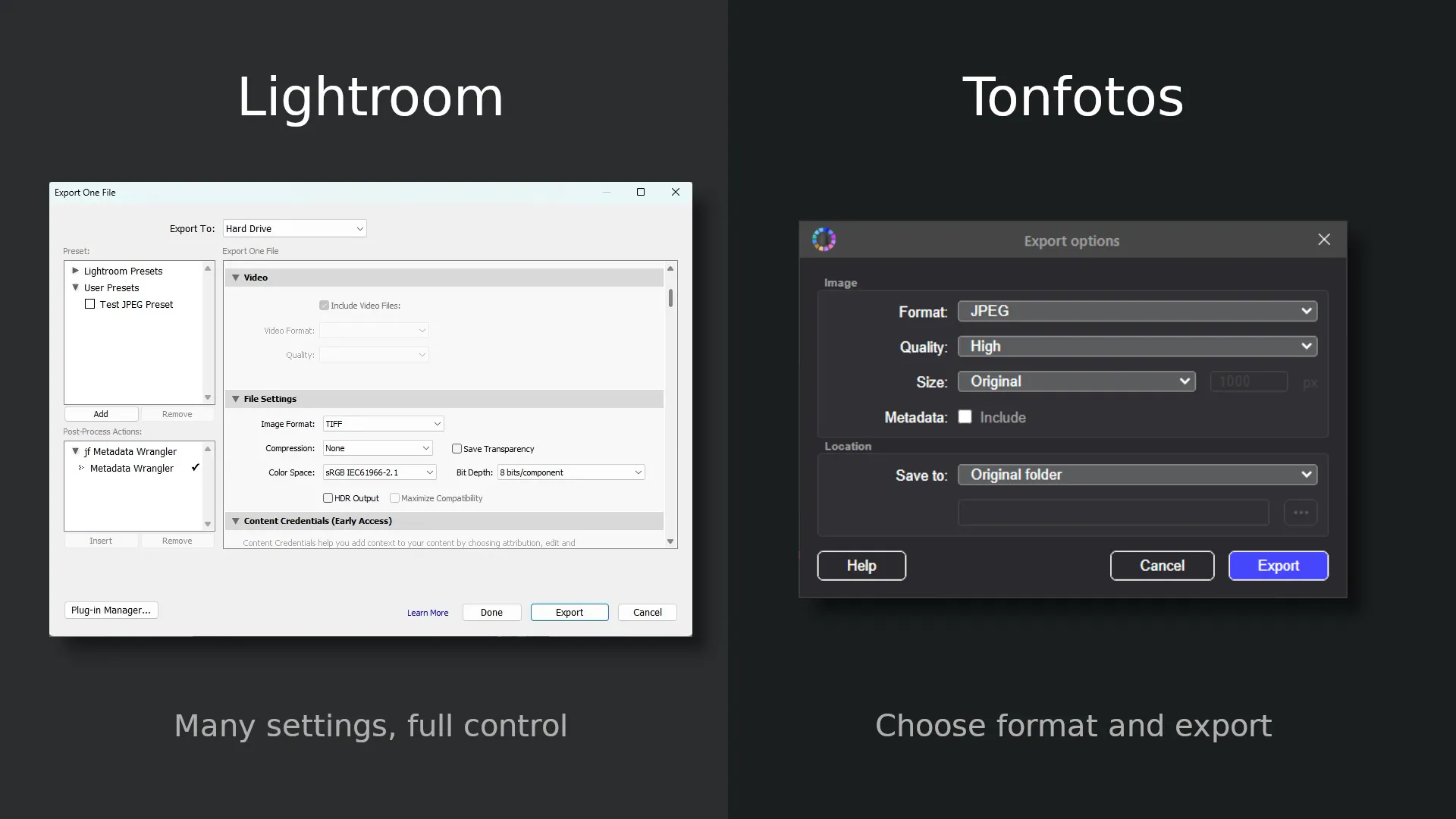
Task: Open the video Quality dropdown in Lightroom
Action: 375,355
